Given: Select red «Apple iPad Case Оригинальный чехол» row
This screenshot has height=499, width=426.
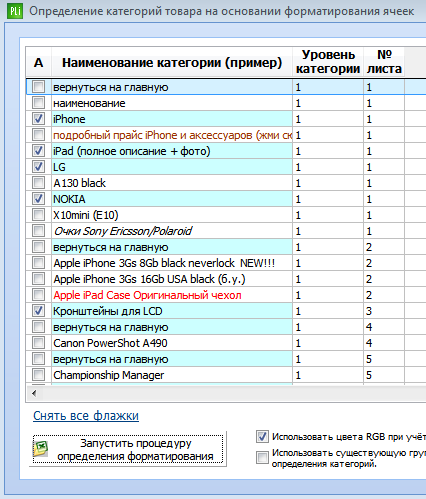Looking at the screenshot, I should [147, 295].
